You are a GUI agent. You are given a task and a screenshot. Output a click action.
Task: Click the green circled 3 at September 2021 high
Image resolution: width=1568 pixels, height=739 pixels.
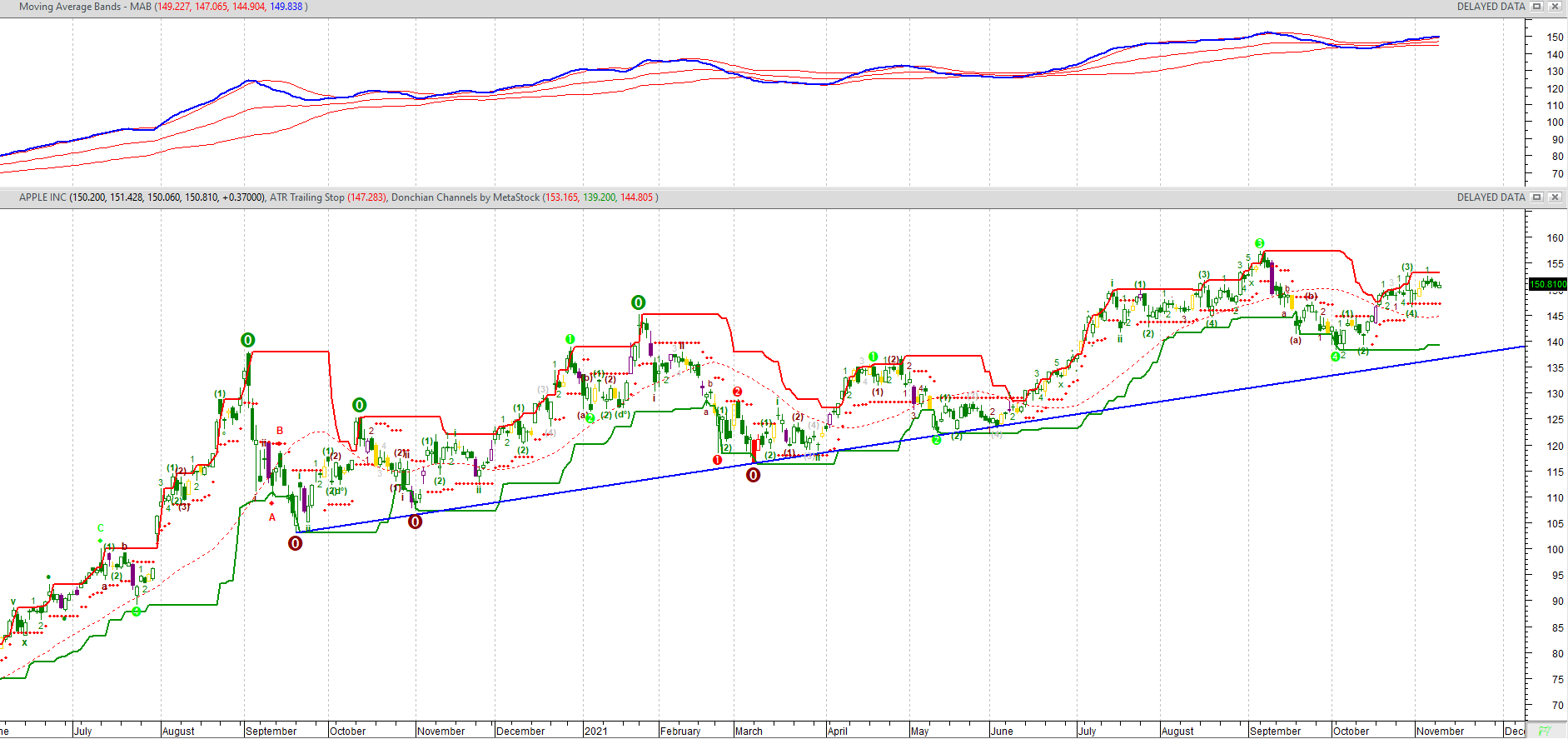(x=1260, y=243)
